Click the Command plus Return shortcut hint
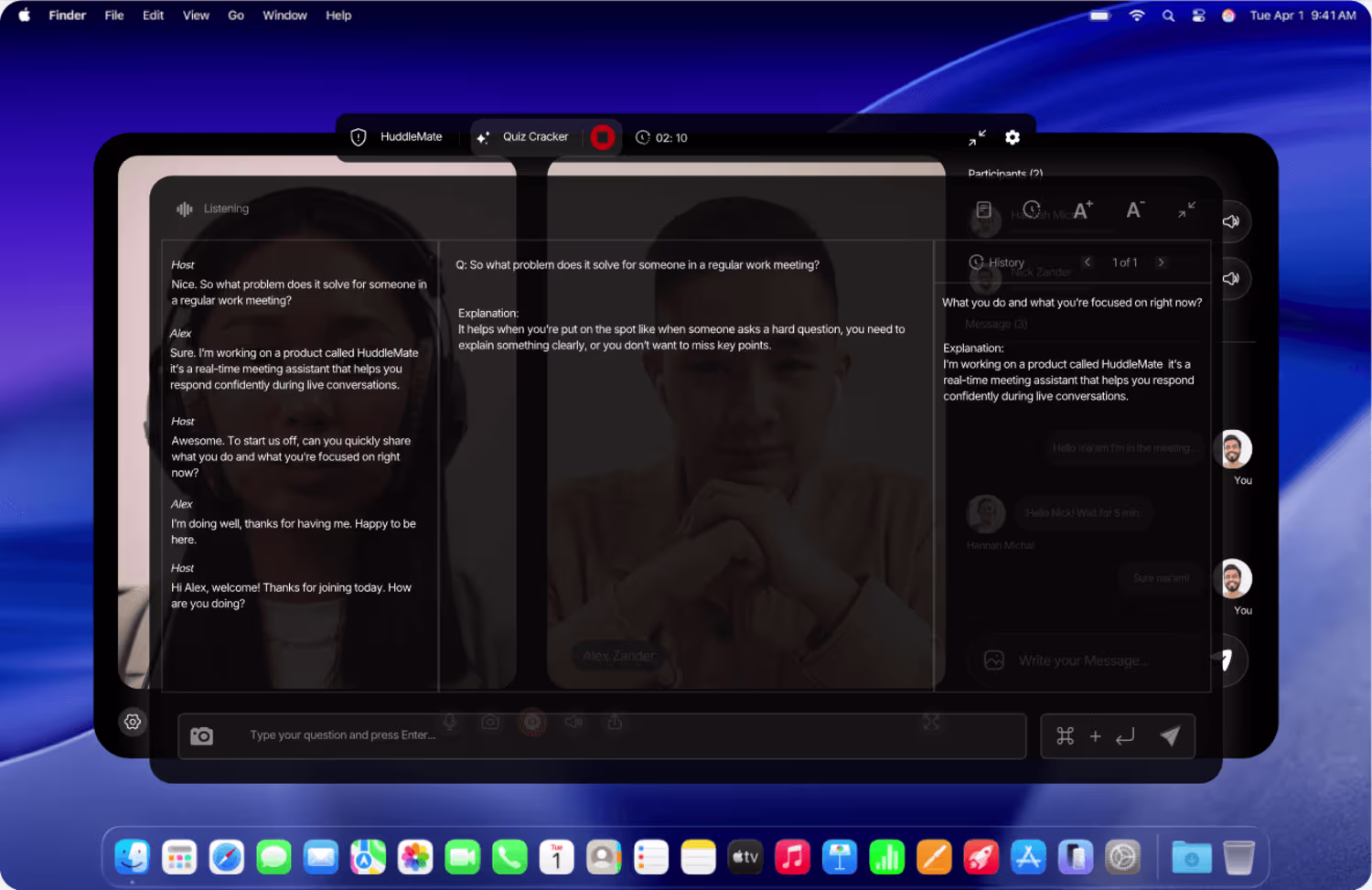1372x890 pixels. point(1095,736)
